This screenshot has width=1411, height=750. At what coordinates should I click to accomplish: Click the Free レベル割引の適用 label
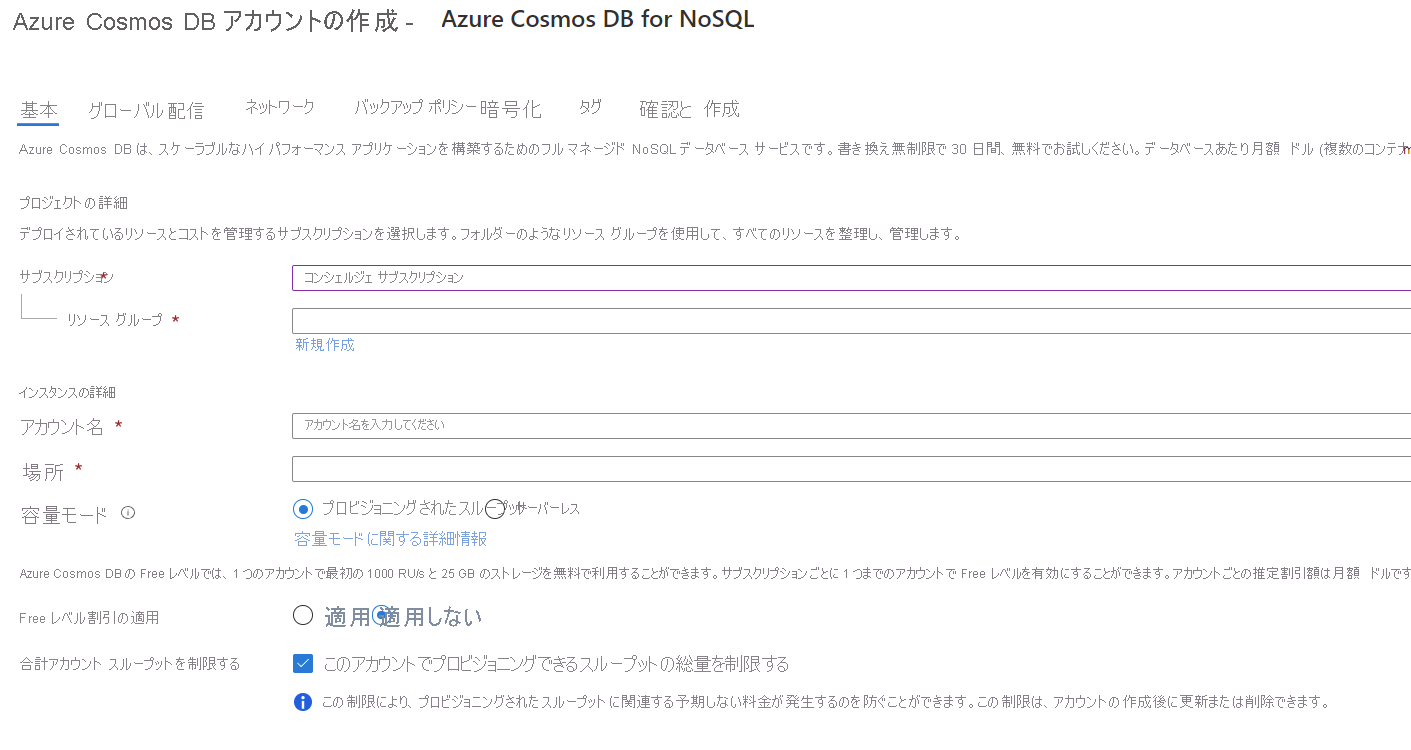click(x=89, y=618)
